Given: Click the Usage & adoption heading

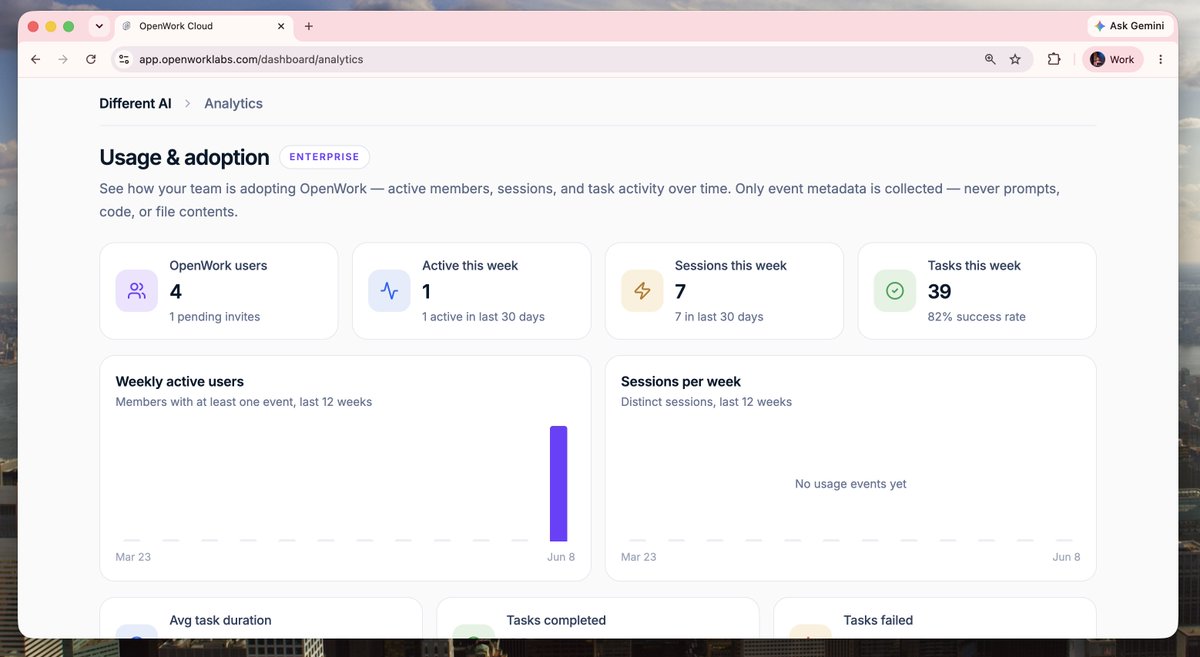Looking at the screenshot, I should tap(184, 157).
